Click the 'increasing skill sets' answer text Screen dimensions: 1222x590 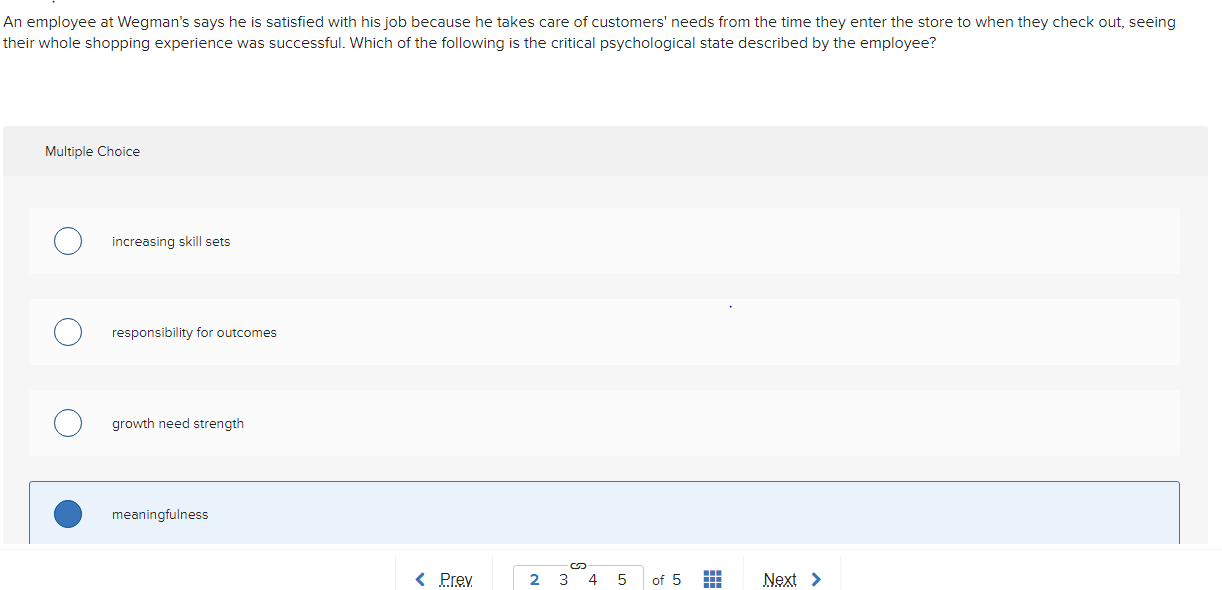171,241
